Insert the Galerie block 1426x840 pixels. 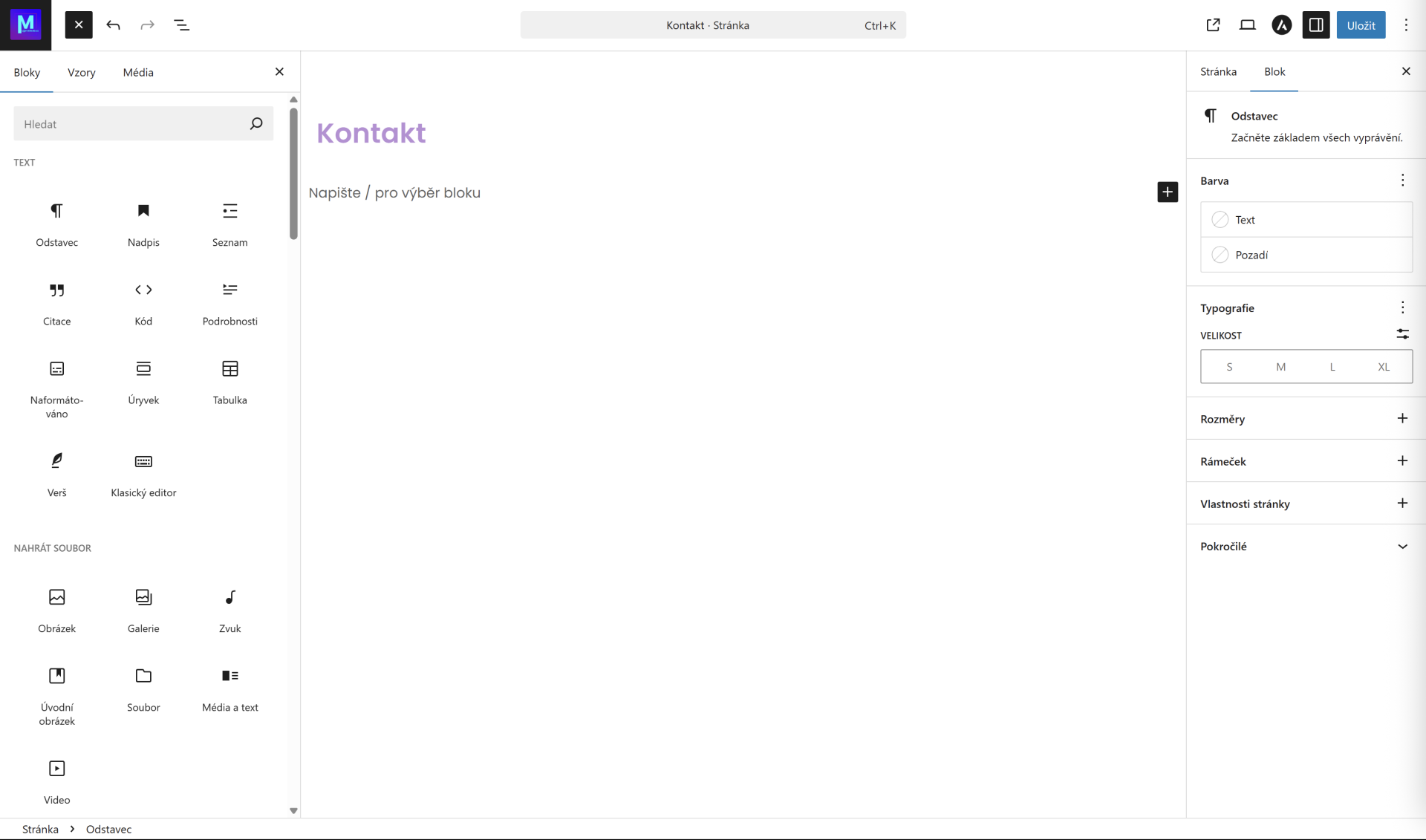(143, 609)
